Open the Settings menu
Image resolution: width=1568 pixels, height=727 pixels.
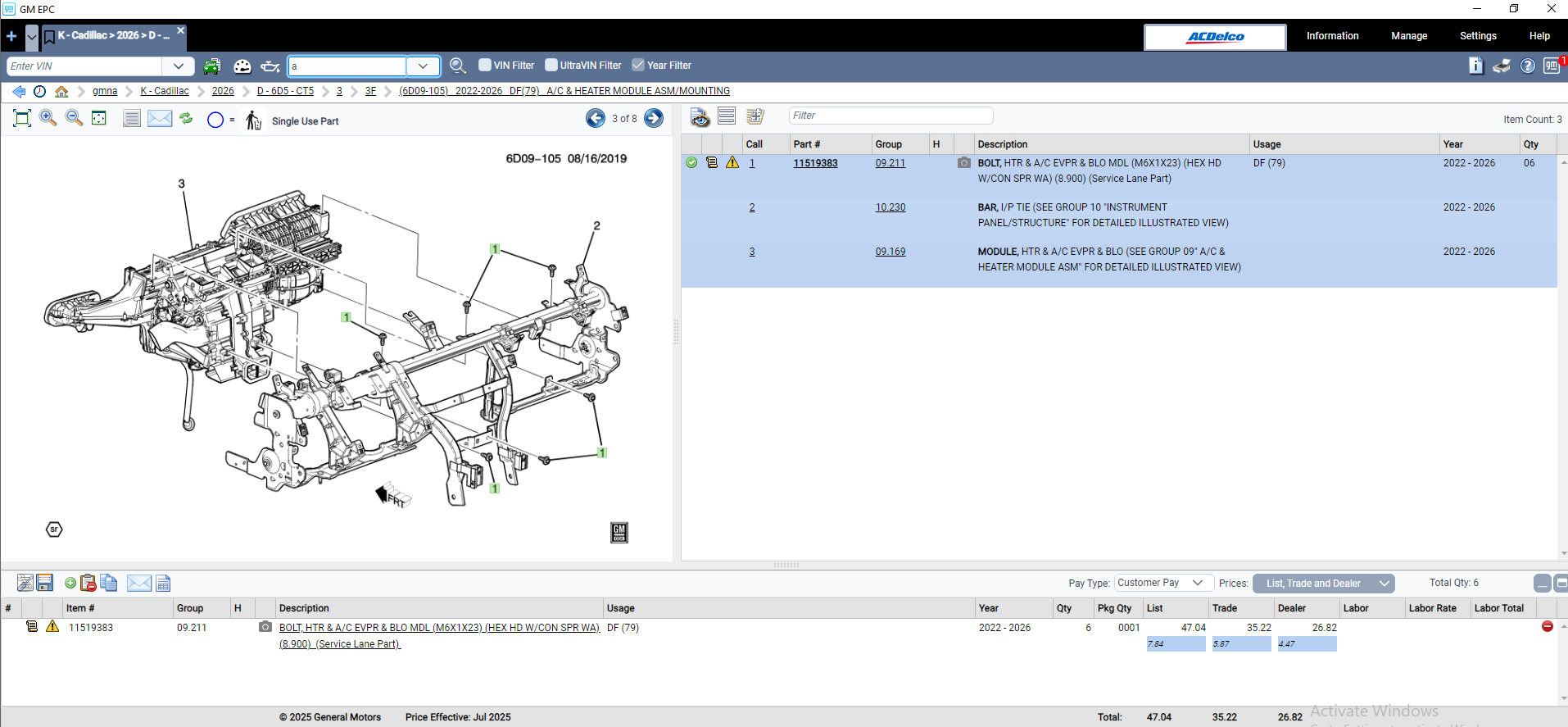pos(1478,36)
